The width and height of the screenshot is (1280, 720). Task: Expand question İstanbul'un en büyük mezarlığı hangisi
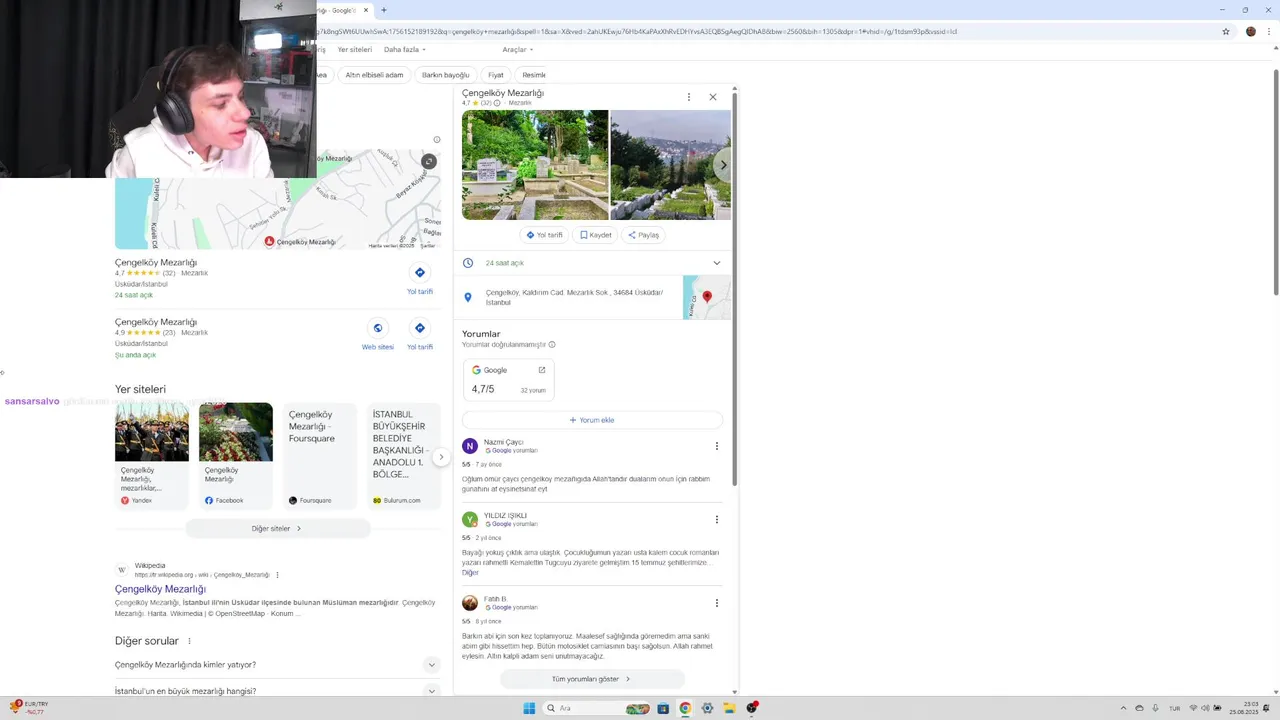(278, 691)
